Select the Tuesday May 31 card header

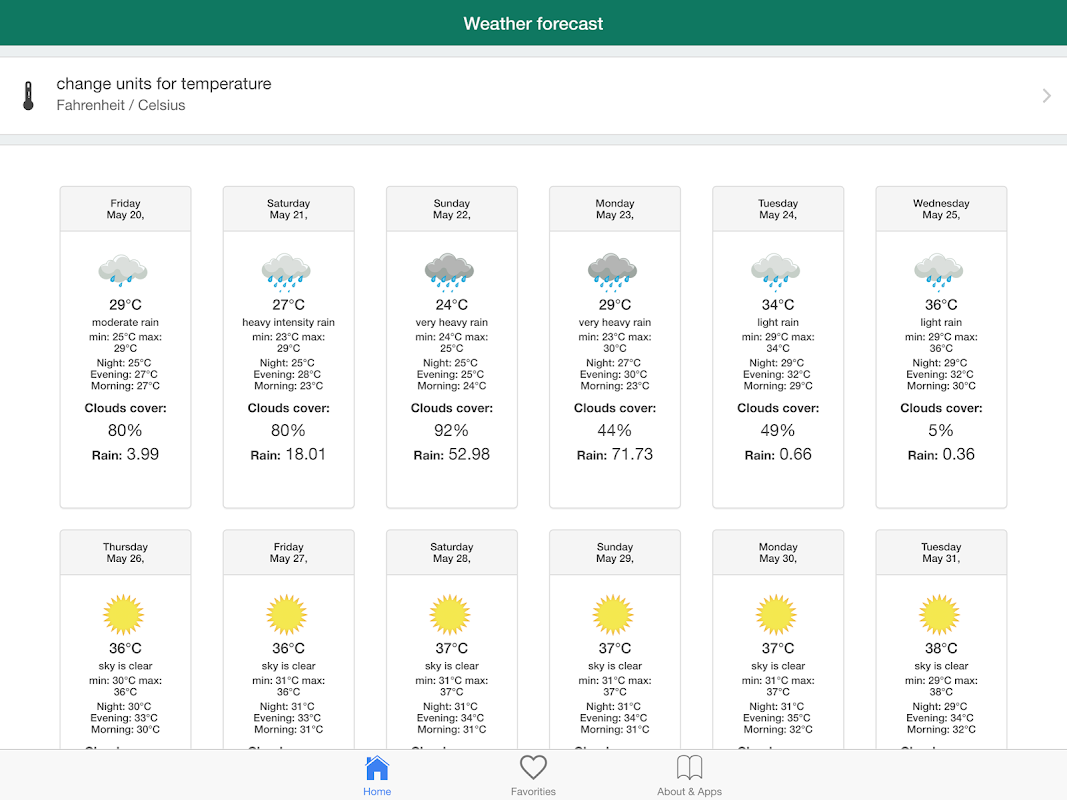click(x=941, y=552)
